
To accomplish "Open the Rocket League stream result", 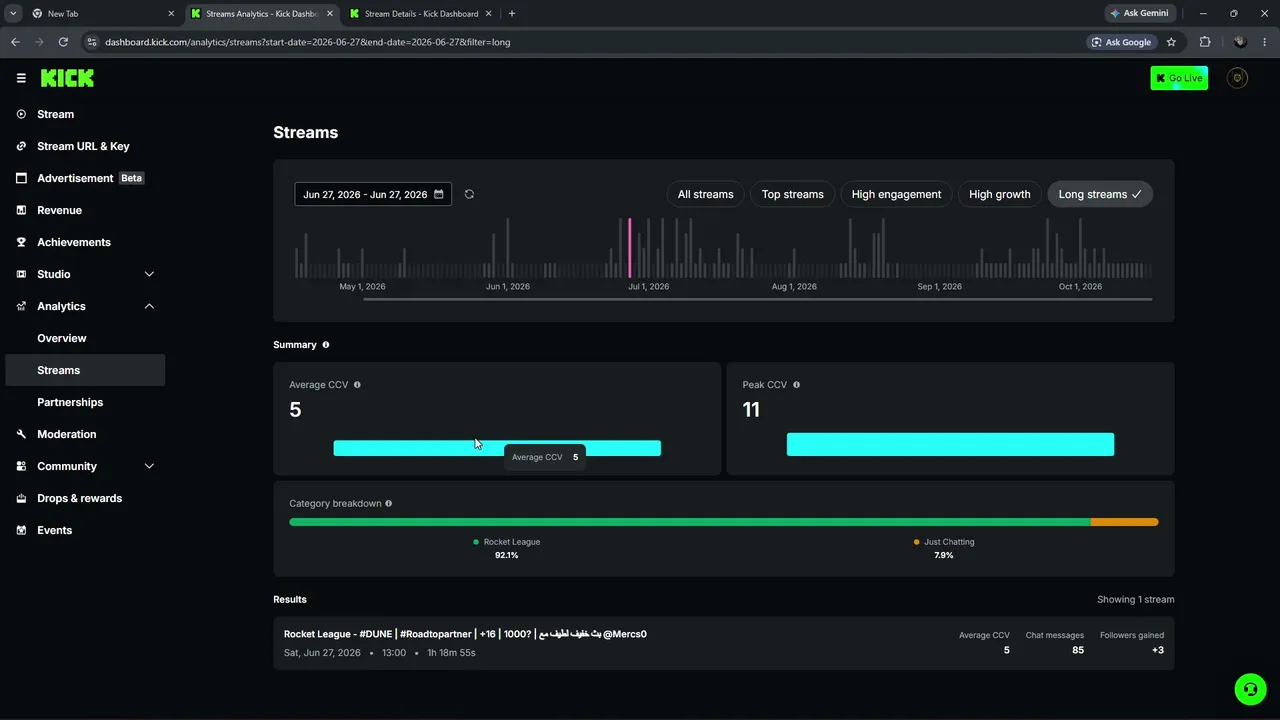I will 724,643.
